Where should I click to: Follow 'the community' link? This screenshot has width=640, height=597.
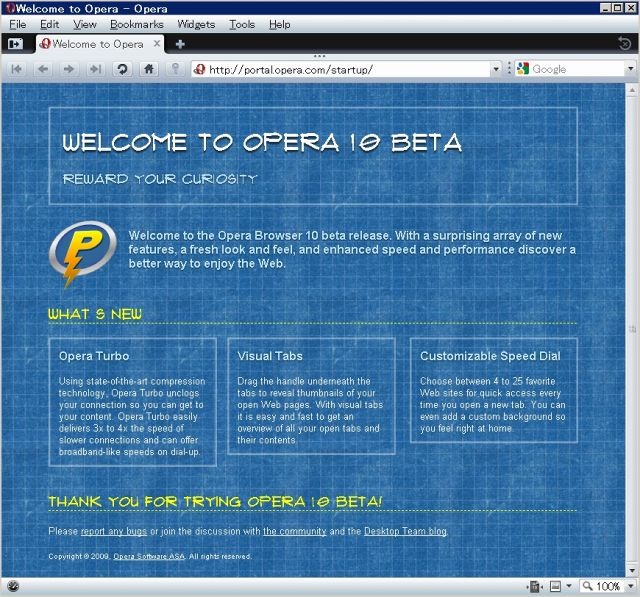pos(294,531)
